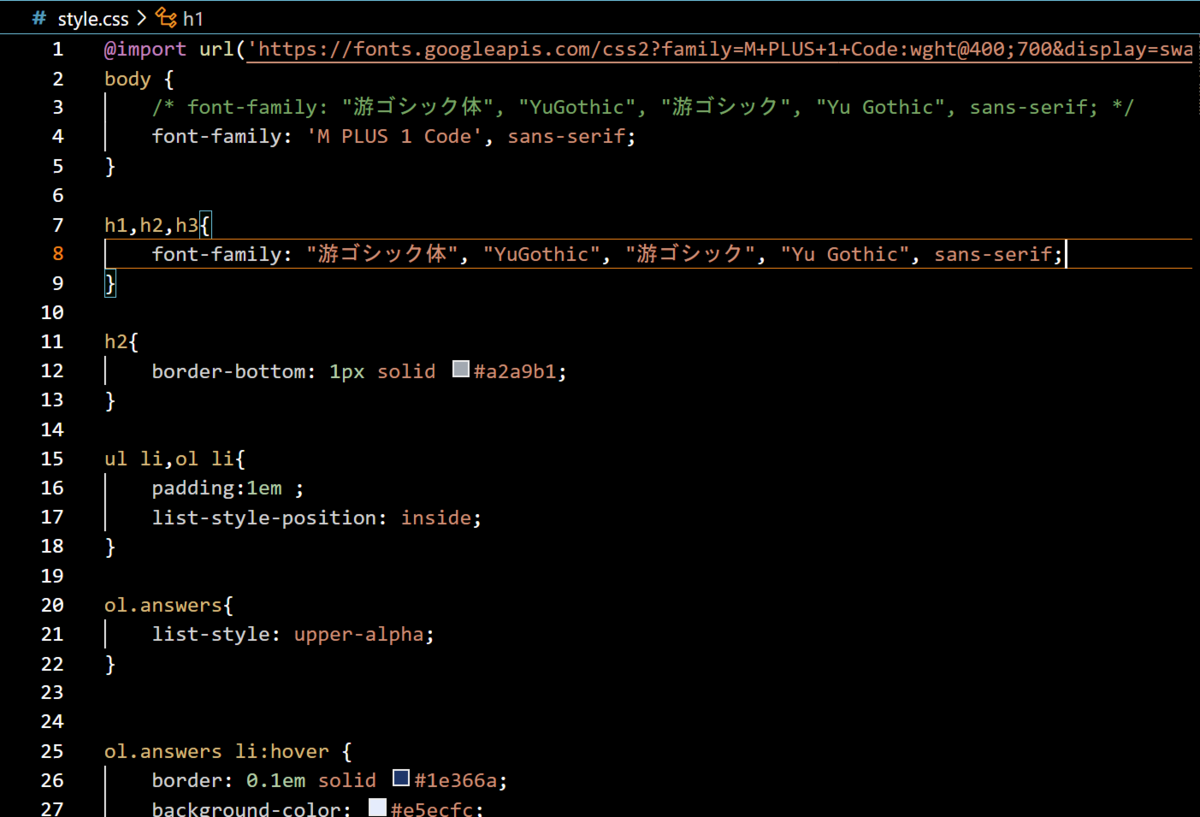Click the upper-alpha value
The width and height of the screenshot is (1200, 817).
359,634
